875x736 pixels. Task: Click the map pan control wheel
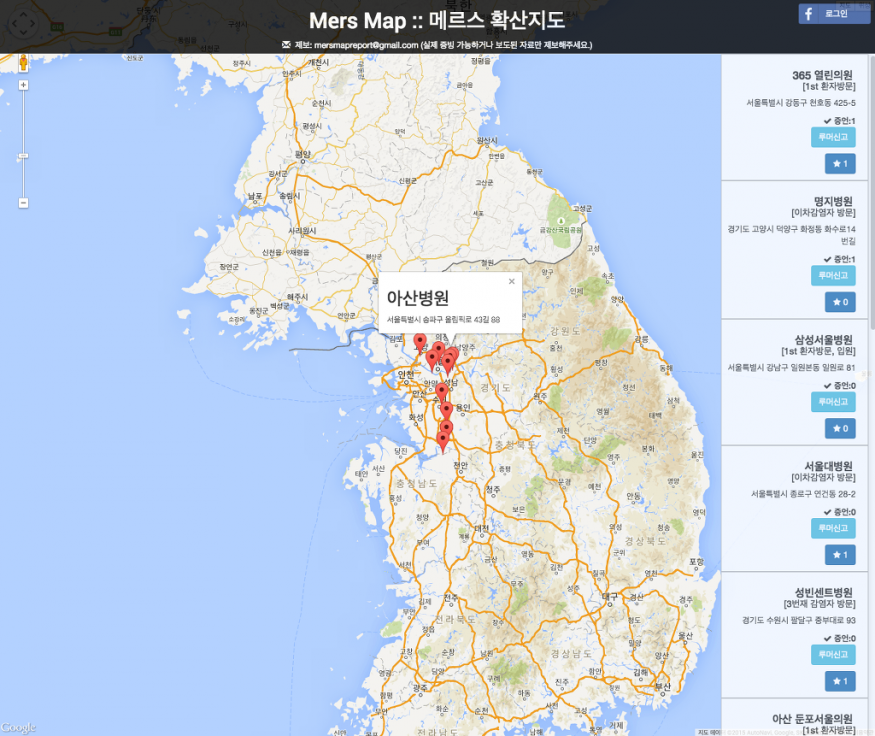pos(24,25)
